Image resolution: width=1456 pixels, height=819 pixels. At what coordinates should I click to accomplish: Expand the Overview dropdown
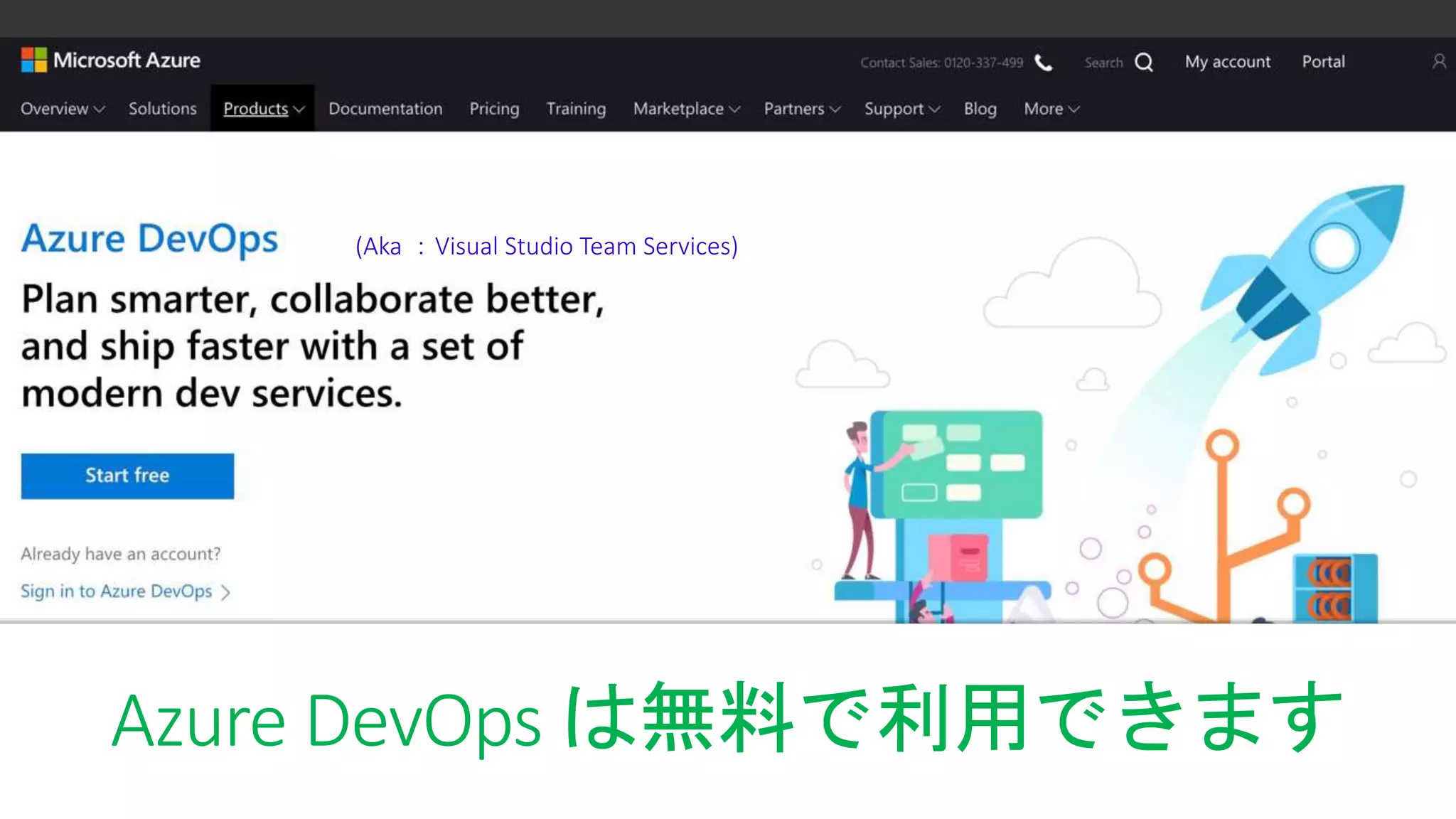coord(63,109)
